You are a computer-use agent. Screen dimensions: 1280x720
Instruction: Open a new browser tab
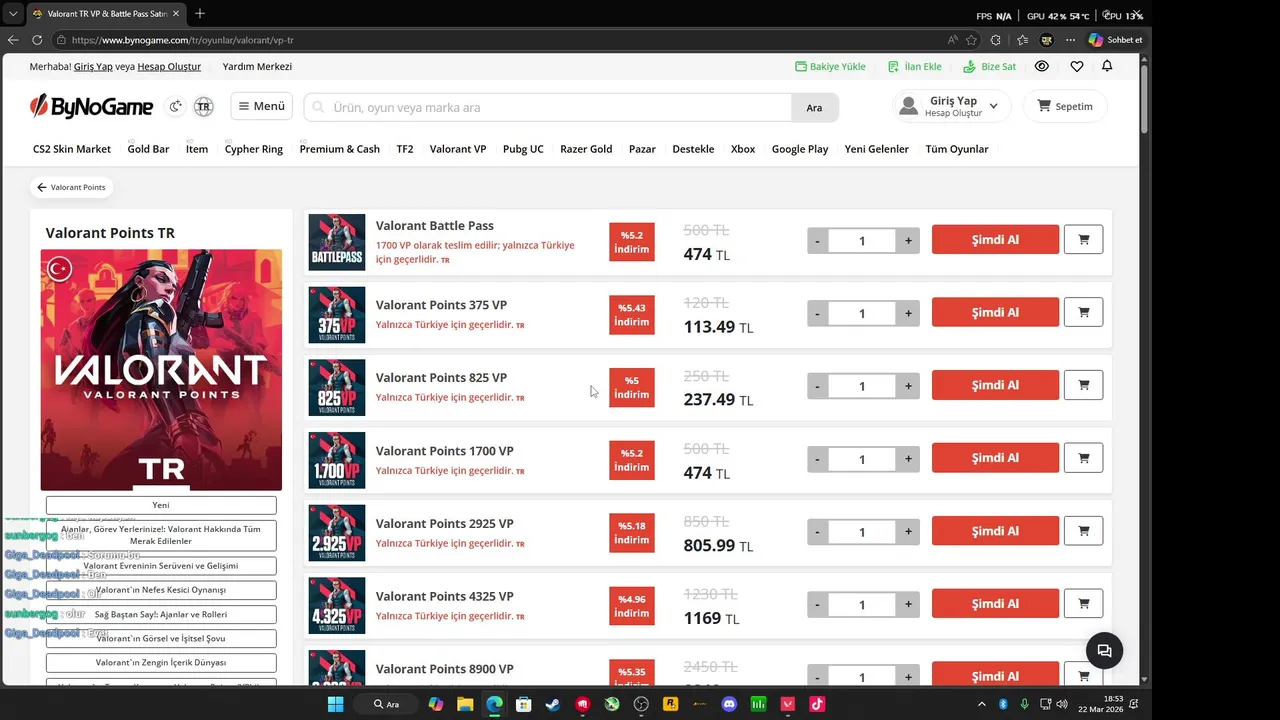[x=200, y=14]
